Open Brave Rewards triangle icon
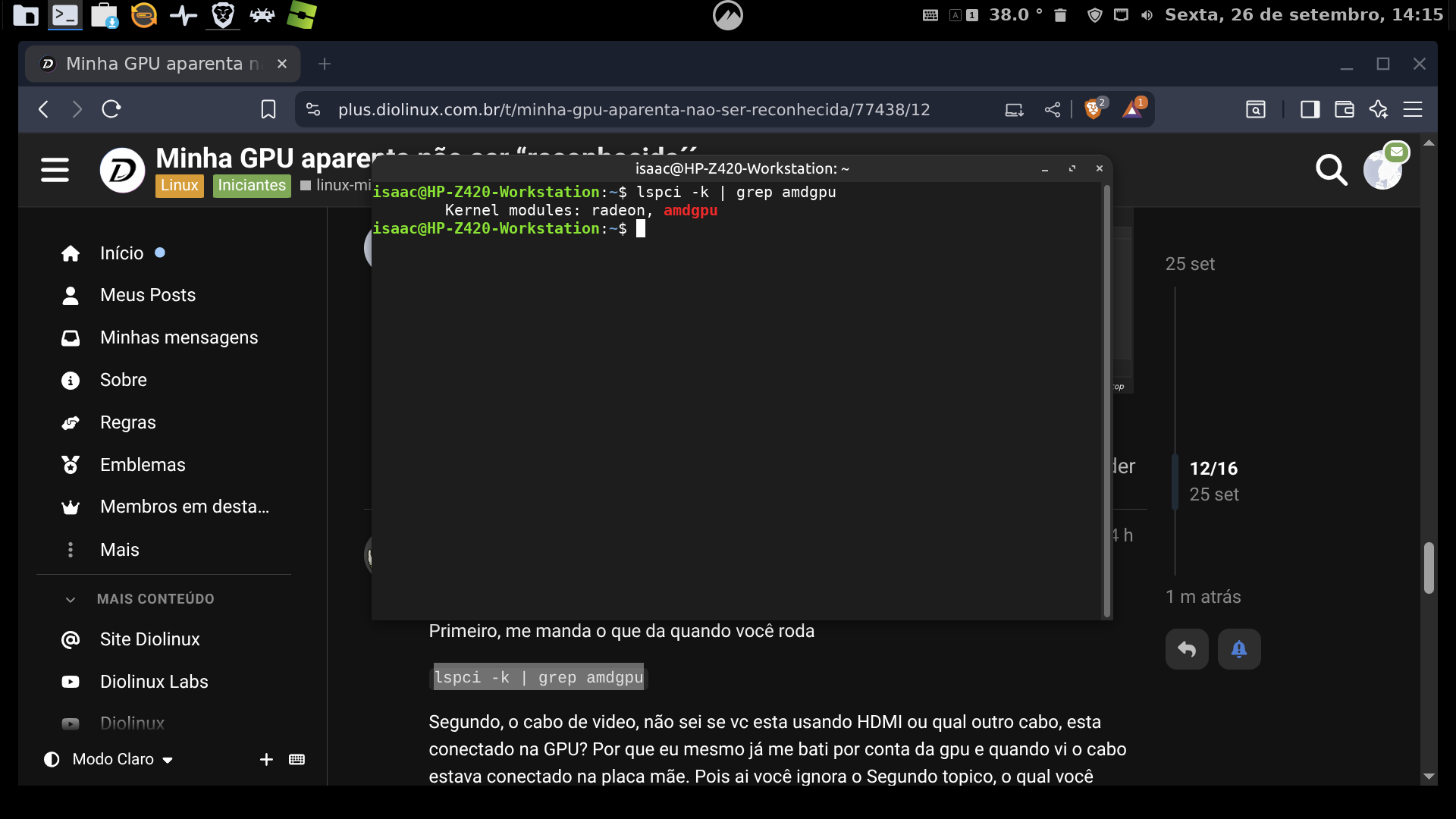The height and width of the screenshot is (819, 1456). (1133, 110)
